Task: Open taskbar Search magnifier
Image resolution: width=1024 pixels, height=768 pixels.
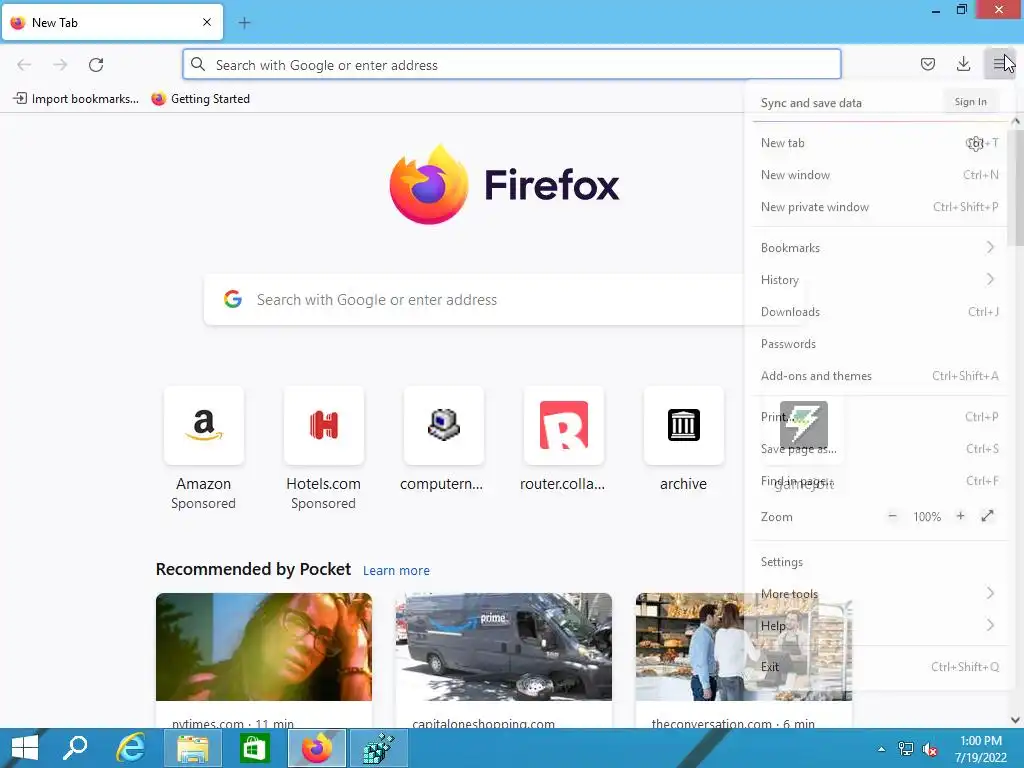Action: 74,748
